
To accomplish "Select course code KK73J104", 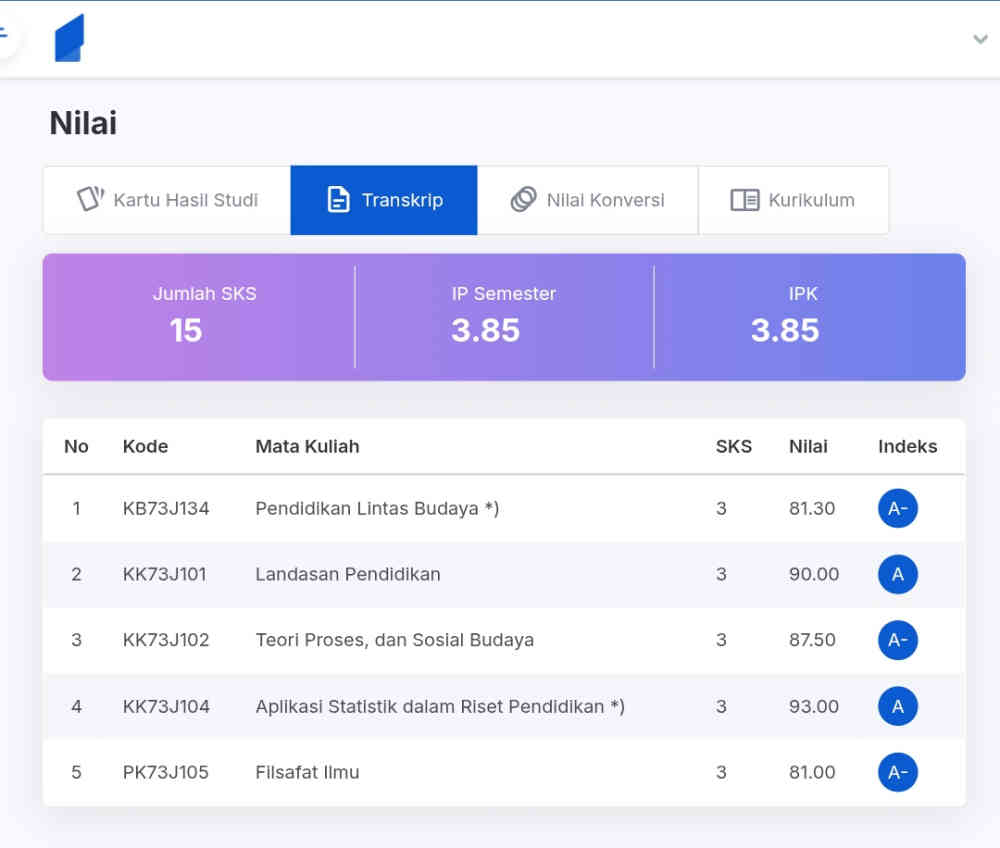I will [166, 707].
